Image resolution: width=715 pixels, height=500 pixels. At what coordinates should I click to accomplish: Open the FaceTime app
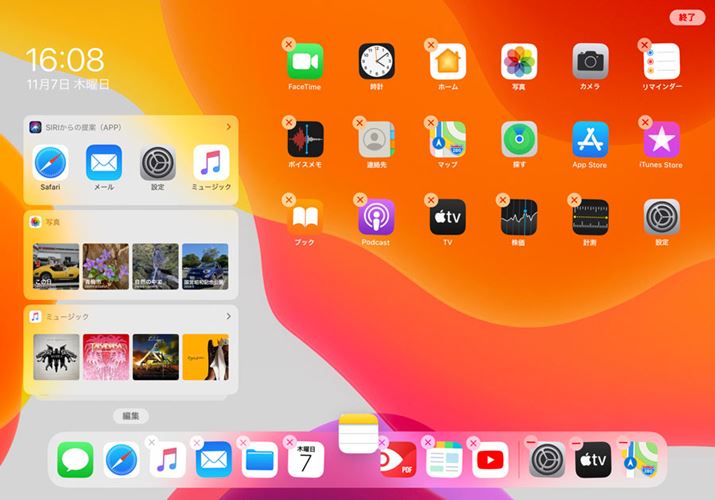(x=305, y=62)
